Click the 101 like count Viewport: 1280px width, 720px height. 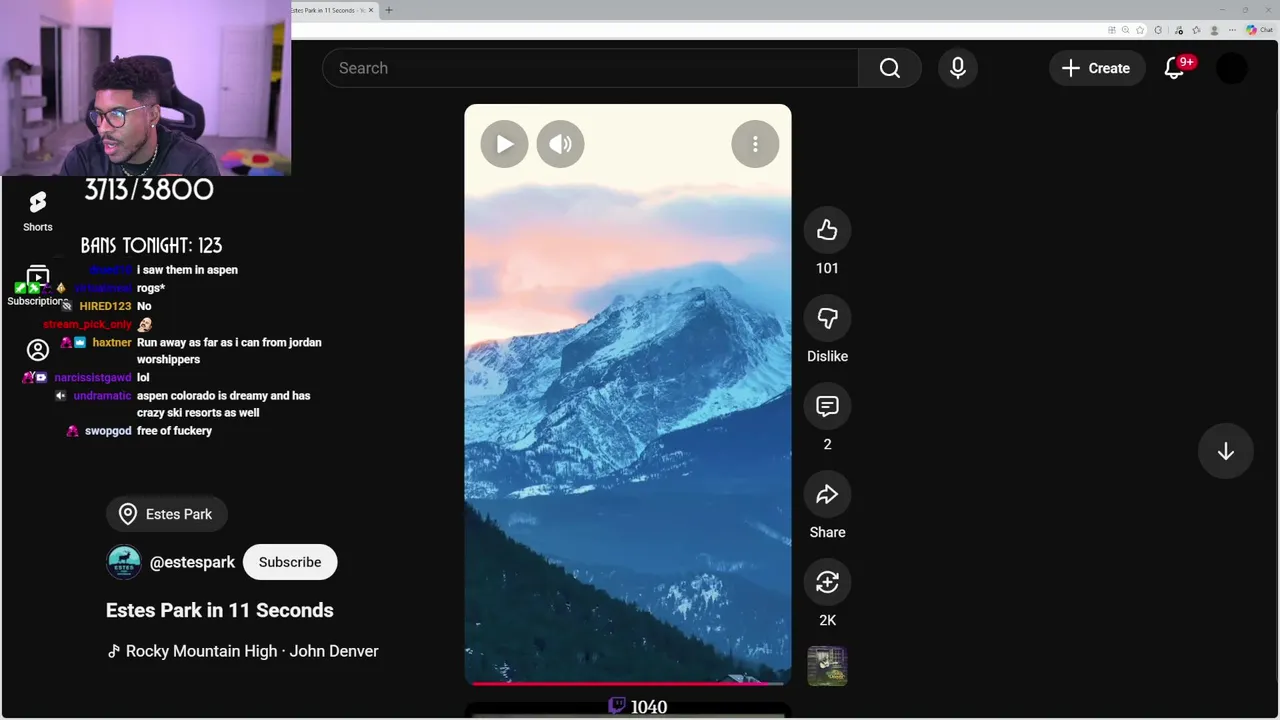click(x=827, y=268)
